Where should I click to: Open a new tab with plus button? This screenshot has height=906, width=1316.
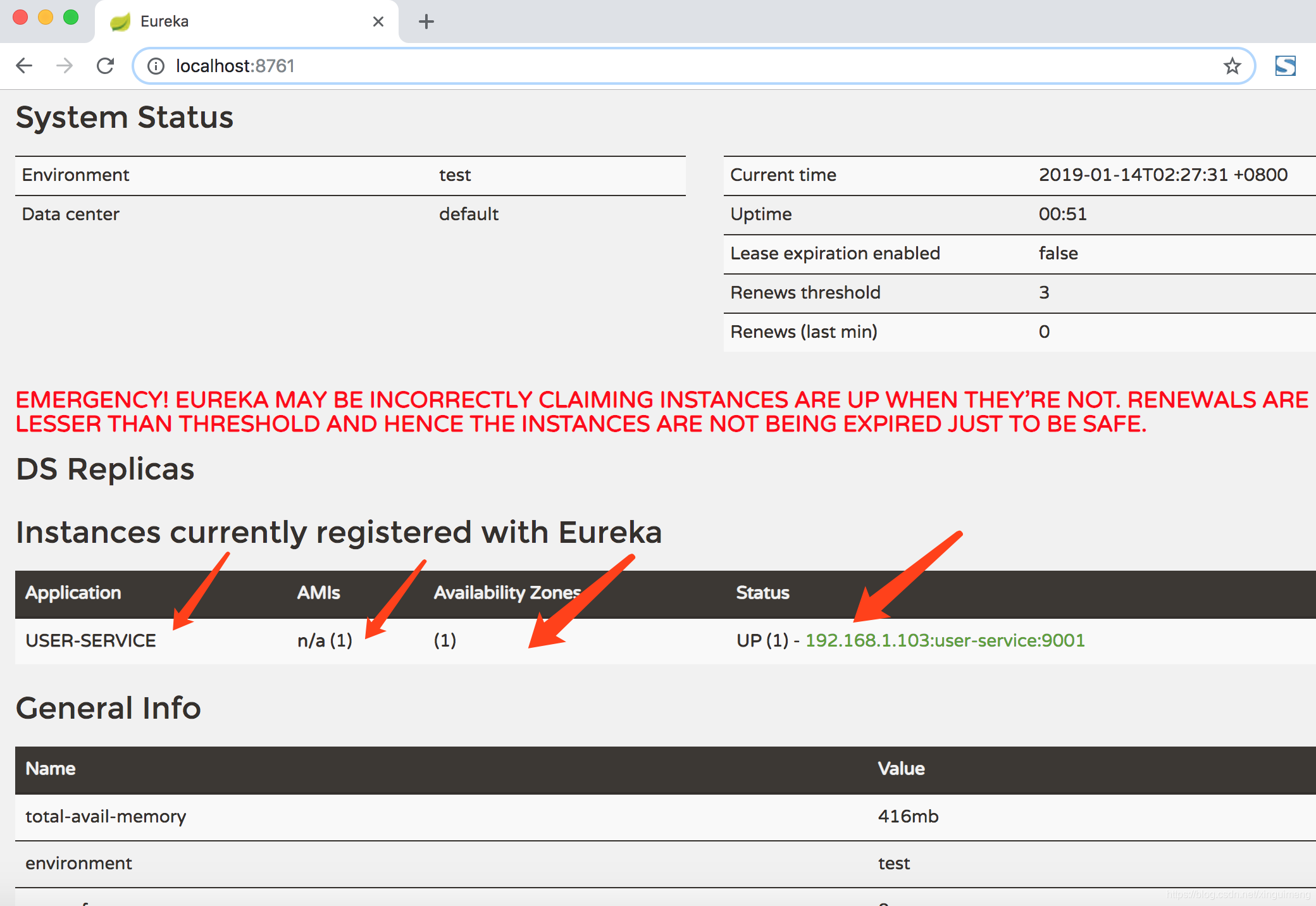point(426,22)
